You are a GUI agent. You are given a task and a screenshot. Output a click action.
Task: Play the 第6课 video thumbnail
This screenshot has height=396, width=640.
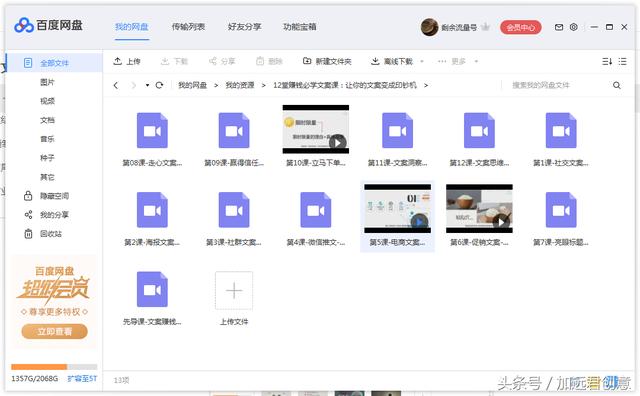pos(479,209)
